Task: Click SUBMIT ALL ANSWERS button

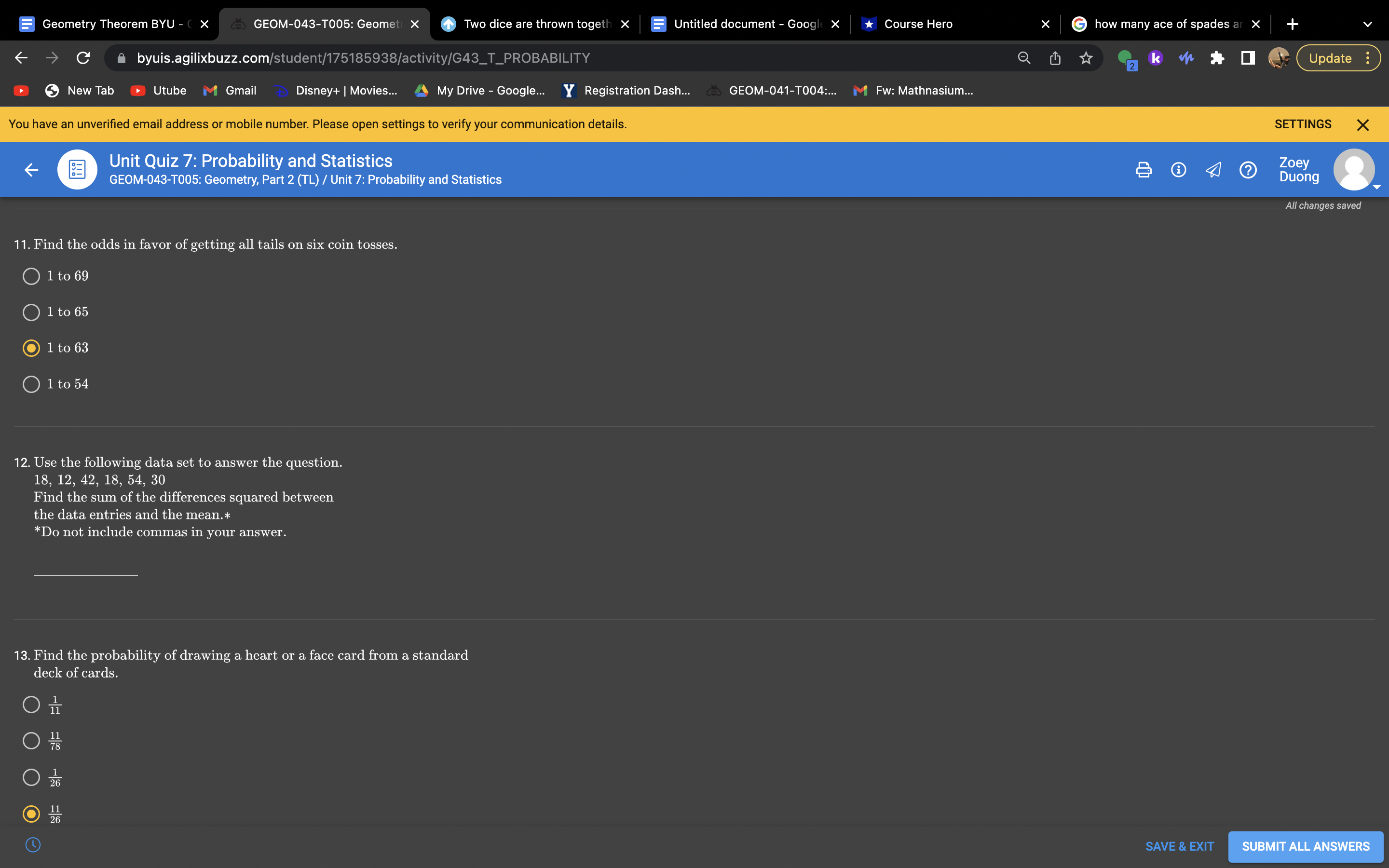Action: [1305, 846]
